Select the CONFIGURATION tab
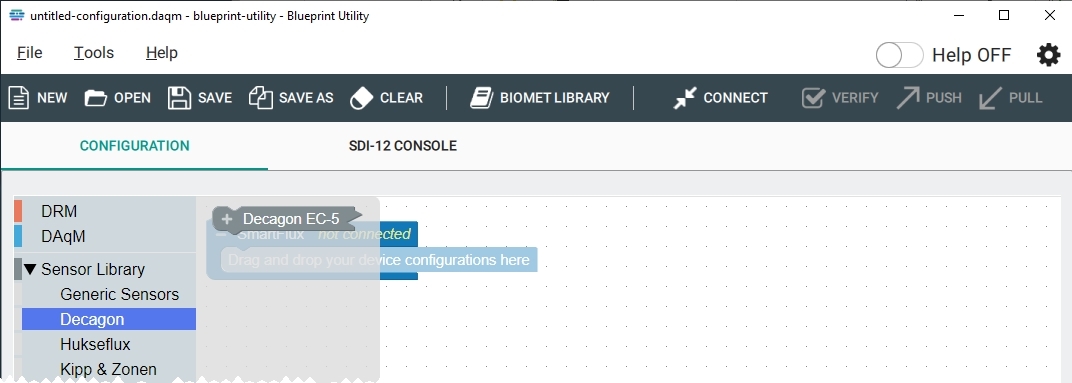 [x=135, y=146]
